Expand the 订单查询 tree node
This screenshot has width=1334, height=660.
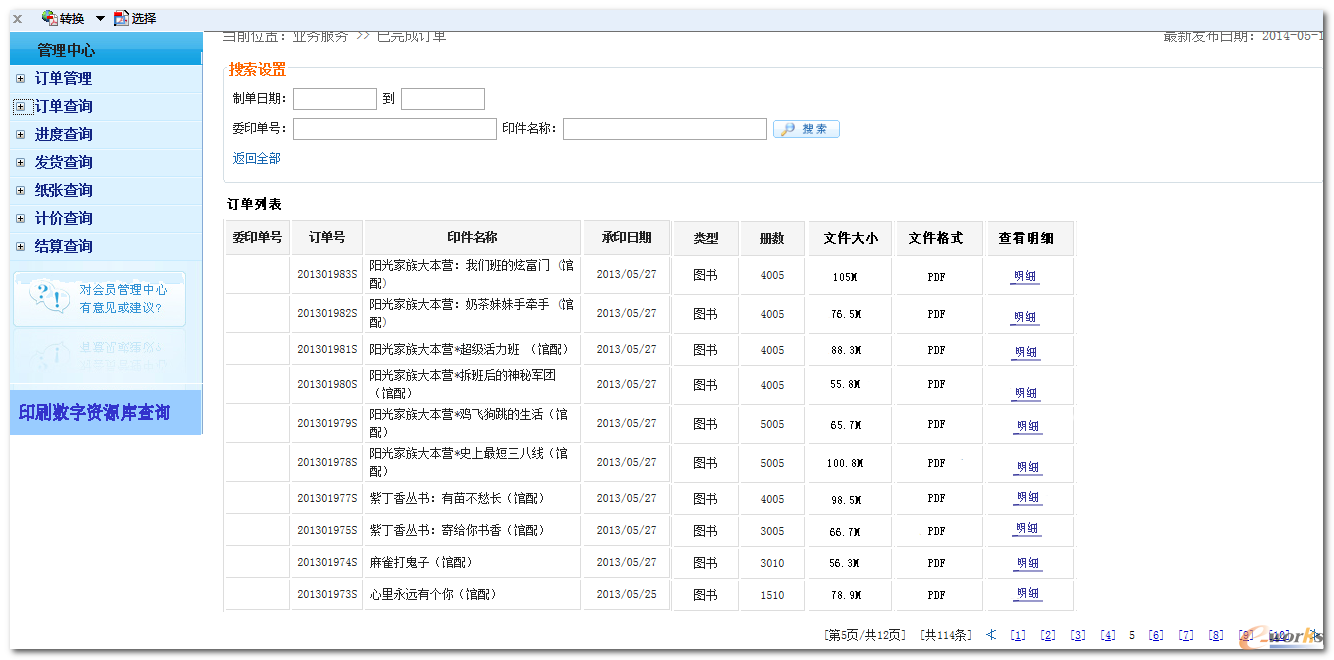point(20,106)
